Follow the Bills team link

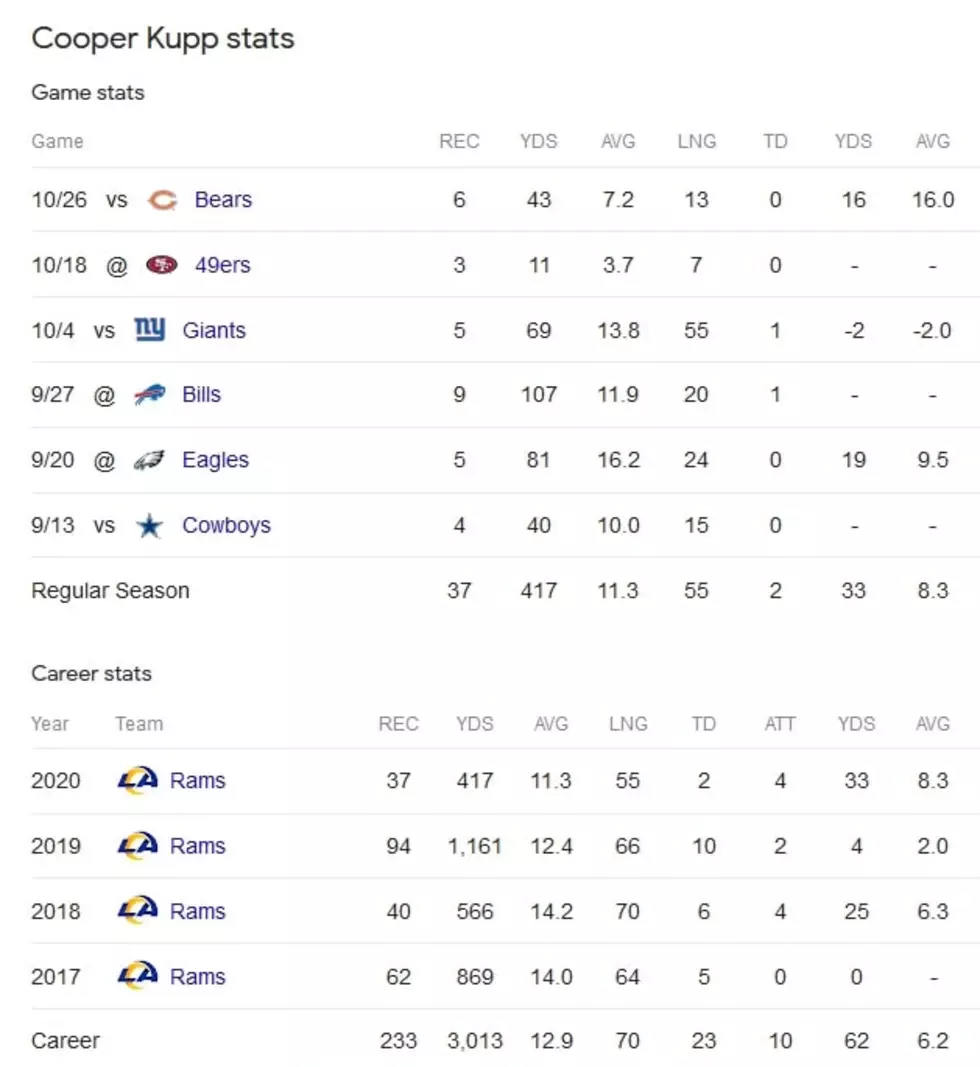201,395
